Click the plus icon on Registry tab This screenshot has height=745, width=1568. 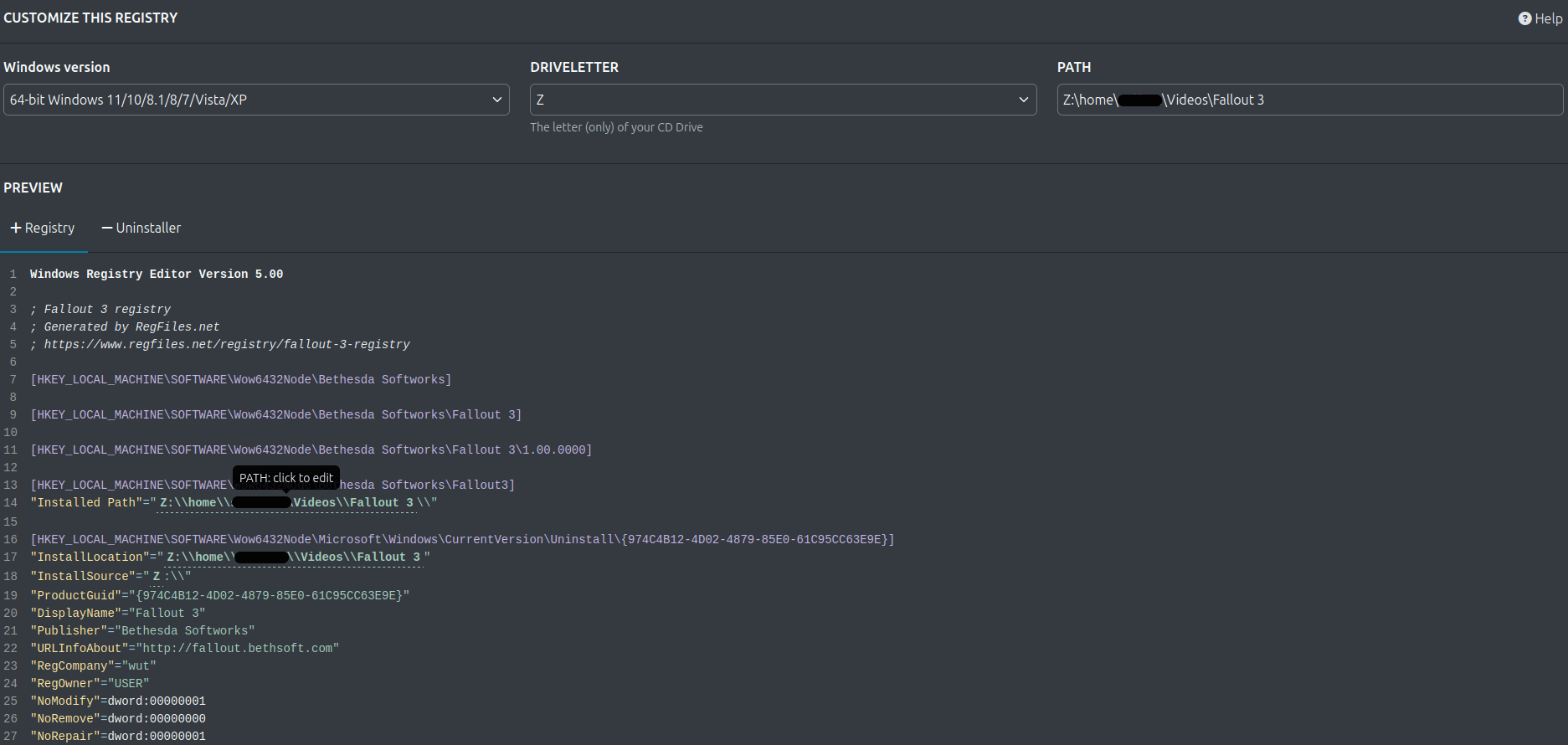pos(16,228)
